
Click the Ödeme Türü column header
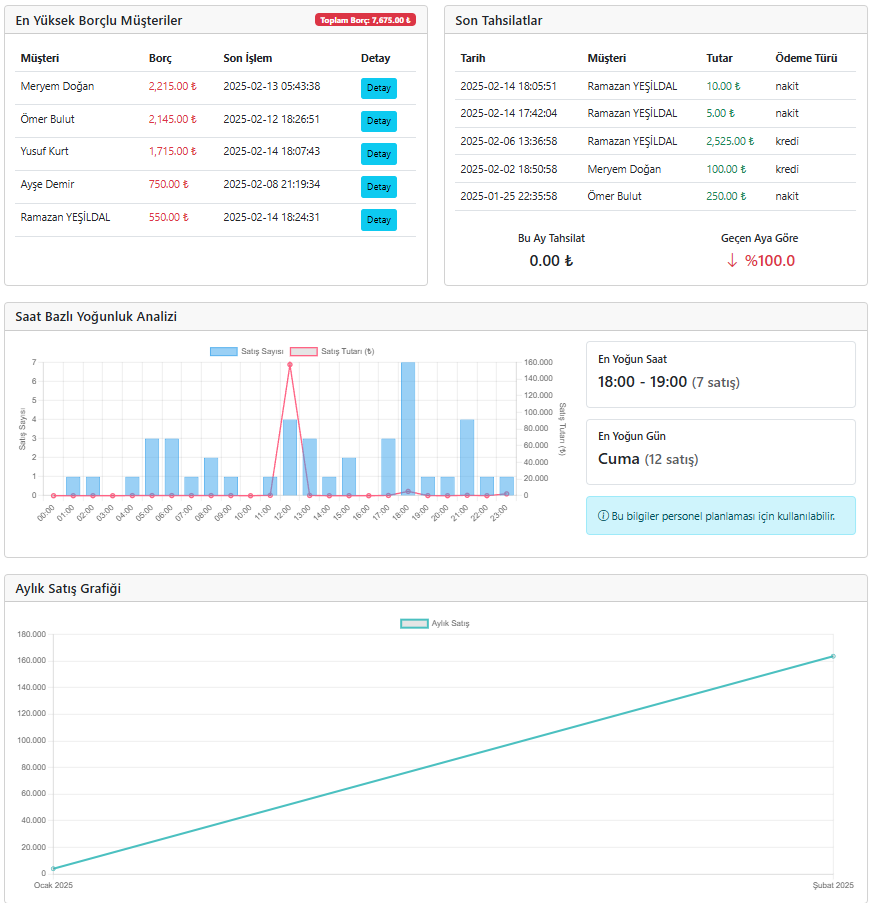point(806,58)
